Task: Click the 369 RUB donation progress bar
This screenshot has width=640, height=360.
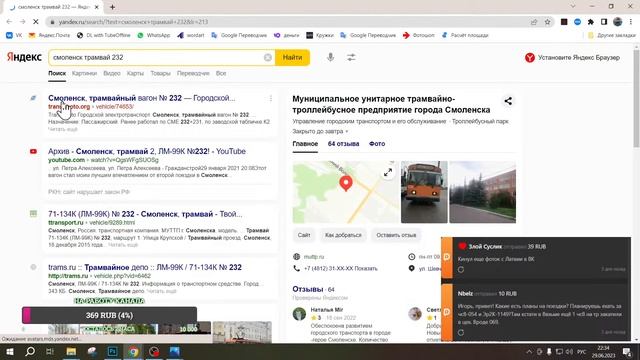Action: [x=109, y=315]
